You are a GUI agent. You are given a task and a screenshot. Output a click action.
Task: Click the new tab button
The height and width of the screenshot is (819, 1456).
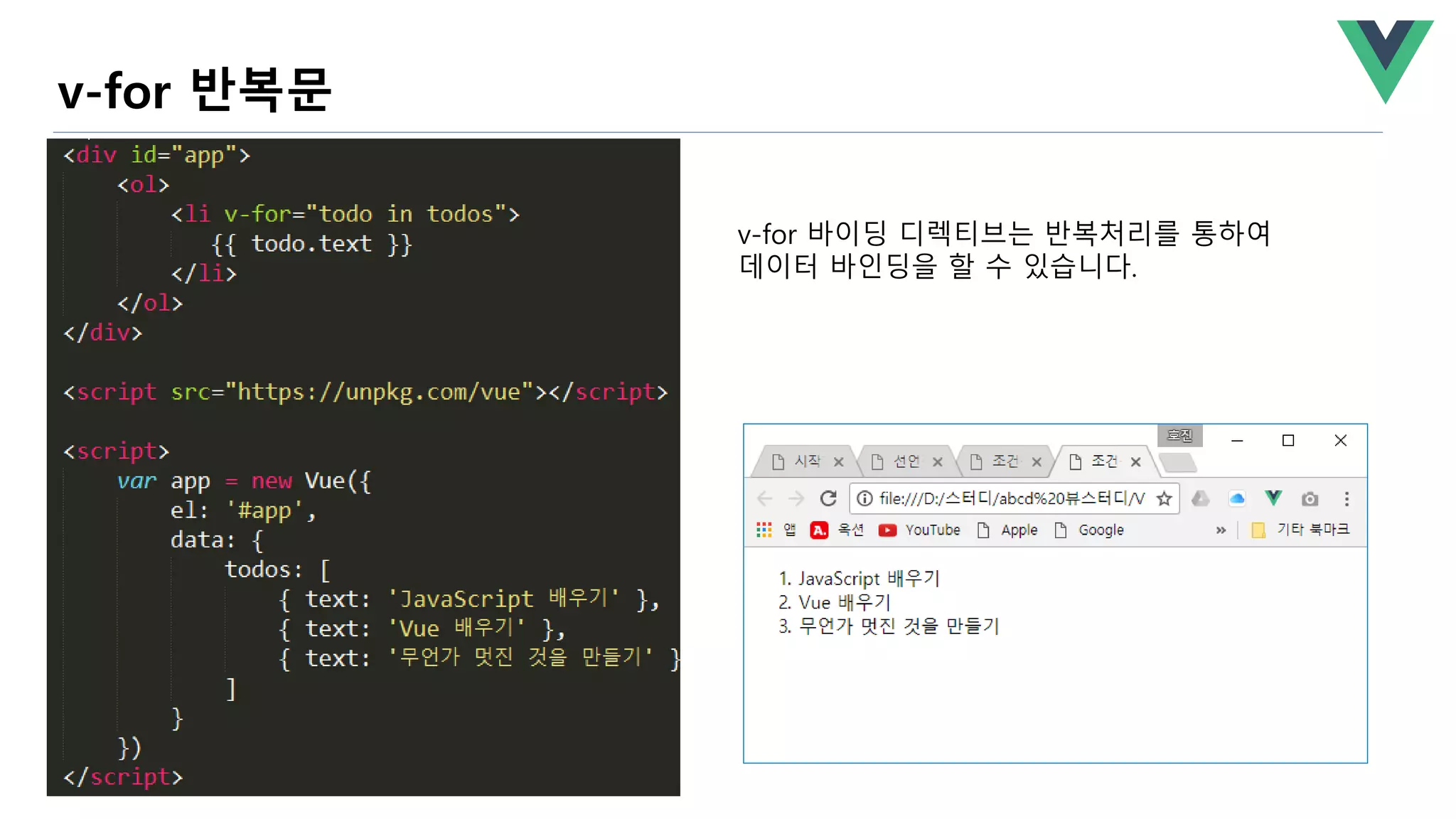coord(1178,463)
